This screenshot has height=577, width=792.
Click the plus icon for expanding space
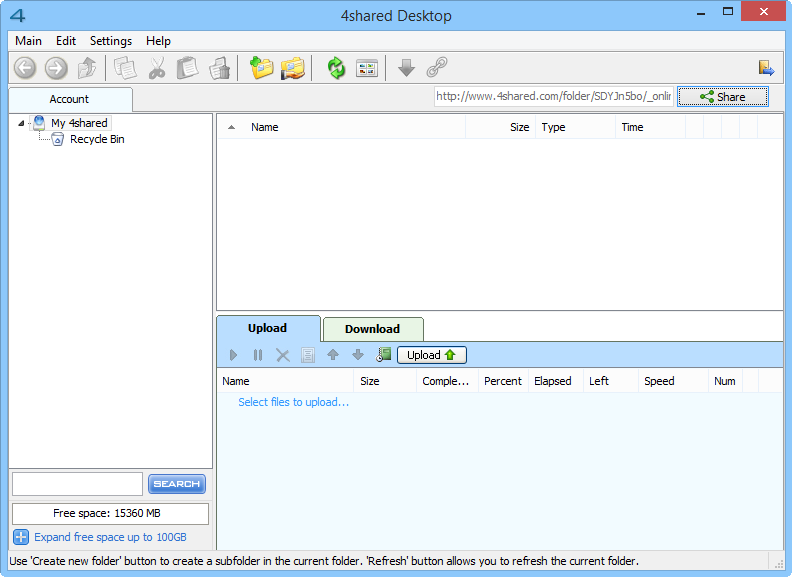point(21,537)
